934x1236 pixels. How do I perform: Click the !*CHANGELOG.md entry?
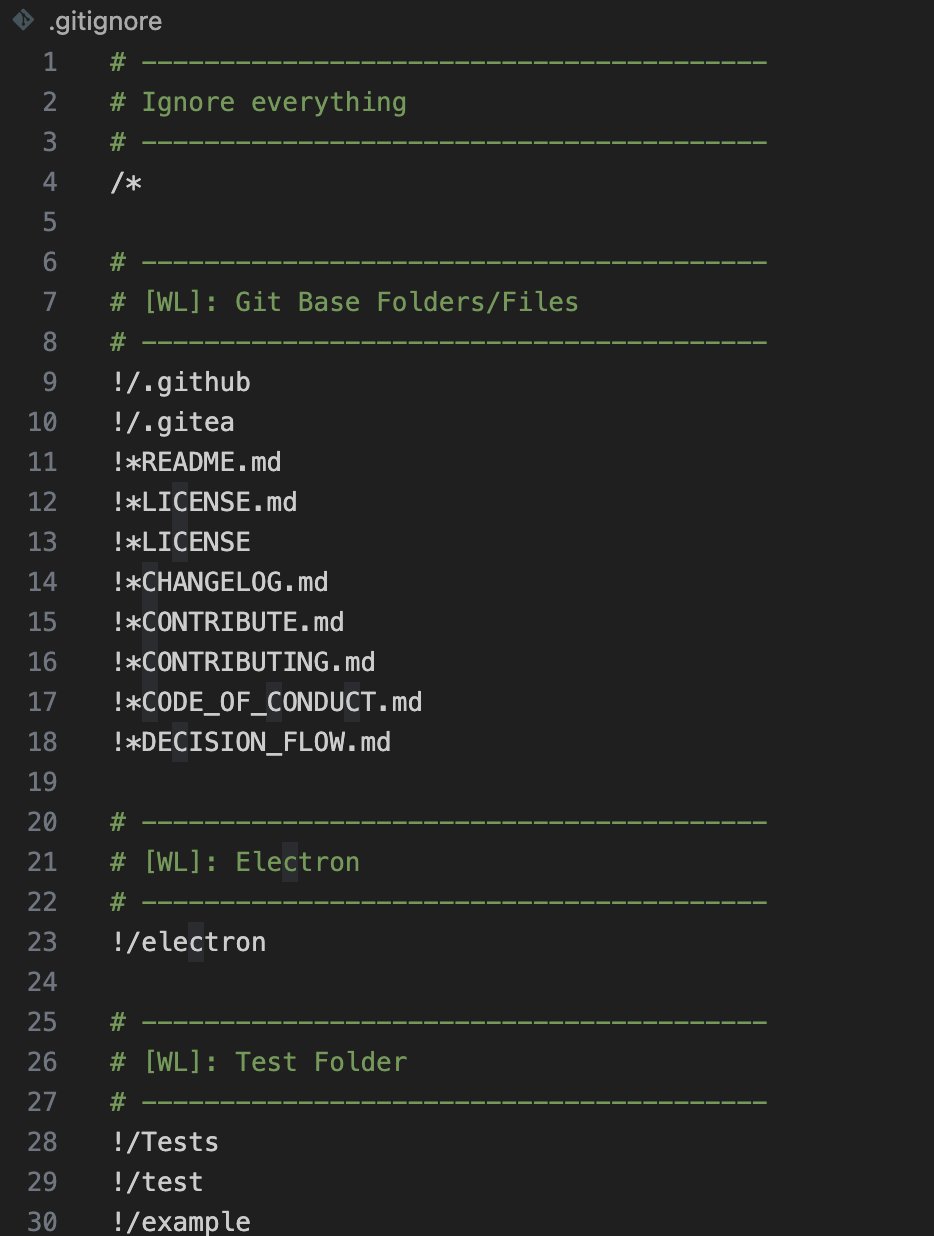tap(220, 582)
